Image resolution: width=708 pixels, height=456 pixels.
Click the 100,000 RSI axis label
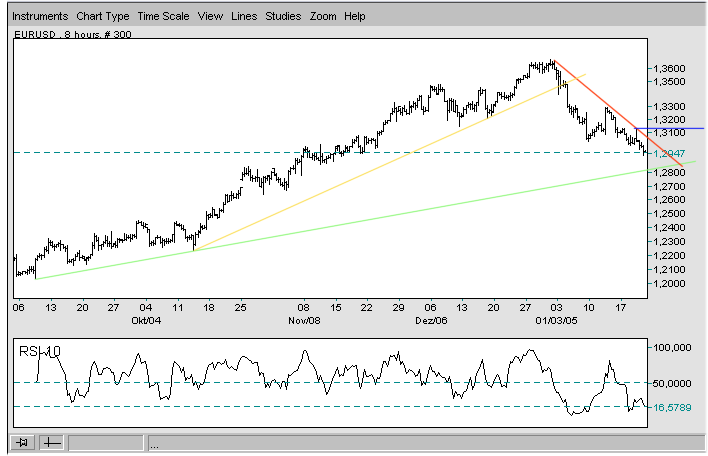pos(672,348)
